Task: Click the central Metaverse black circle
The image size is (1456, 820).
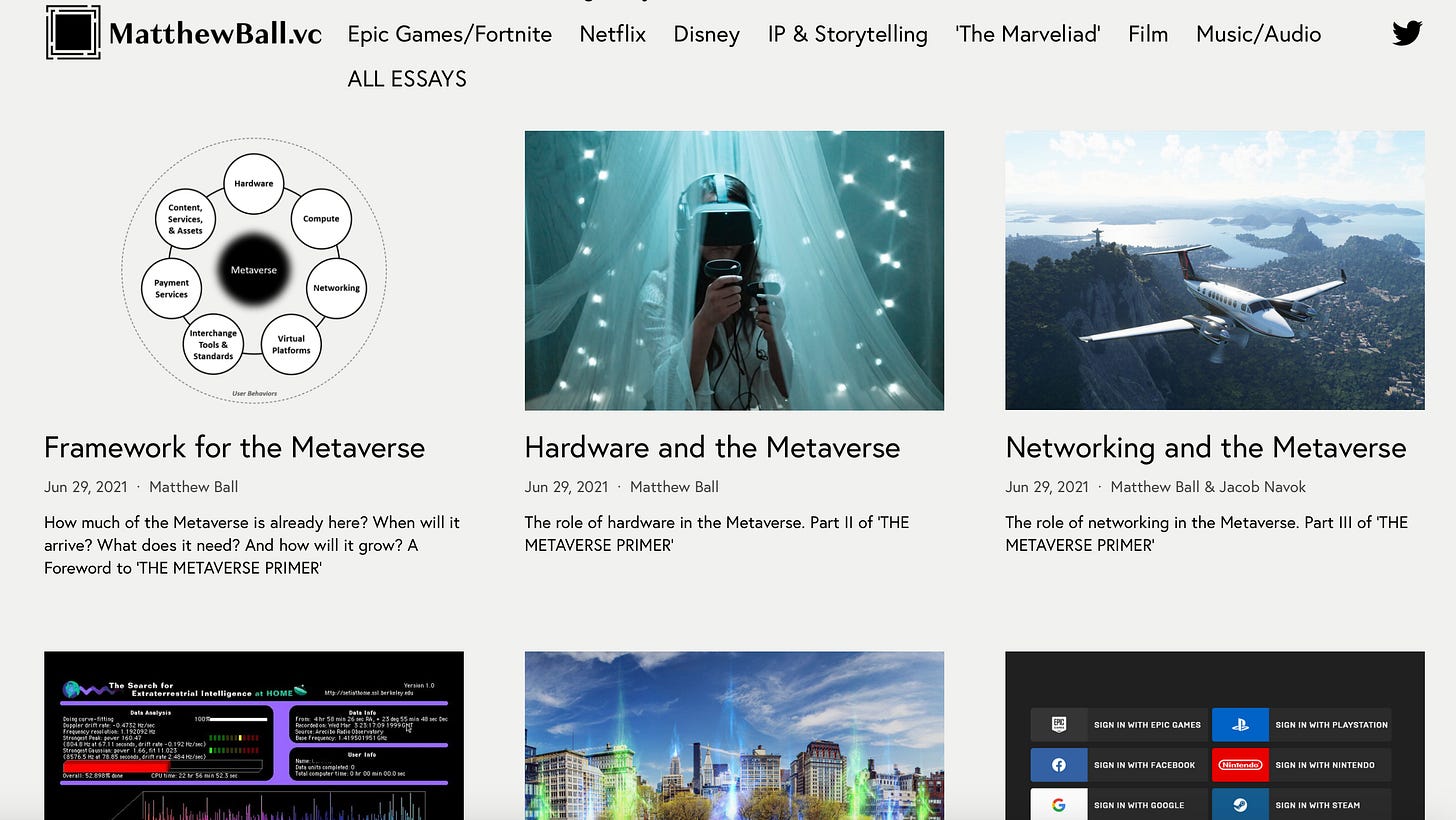Action: pos(254,270)
